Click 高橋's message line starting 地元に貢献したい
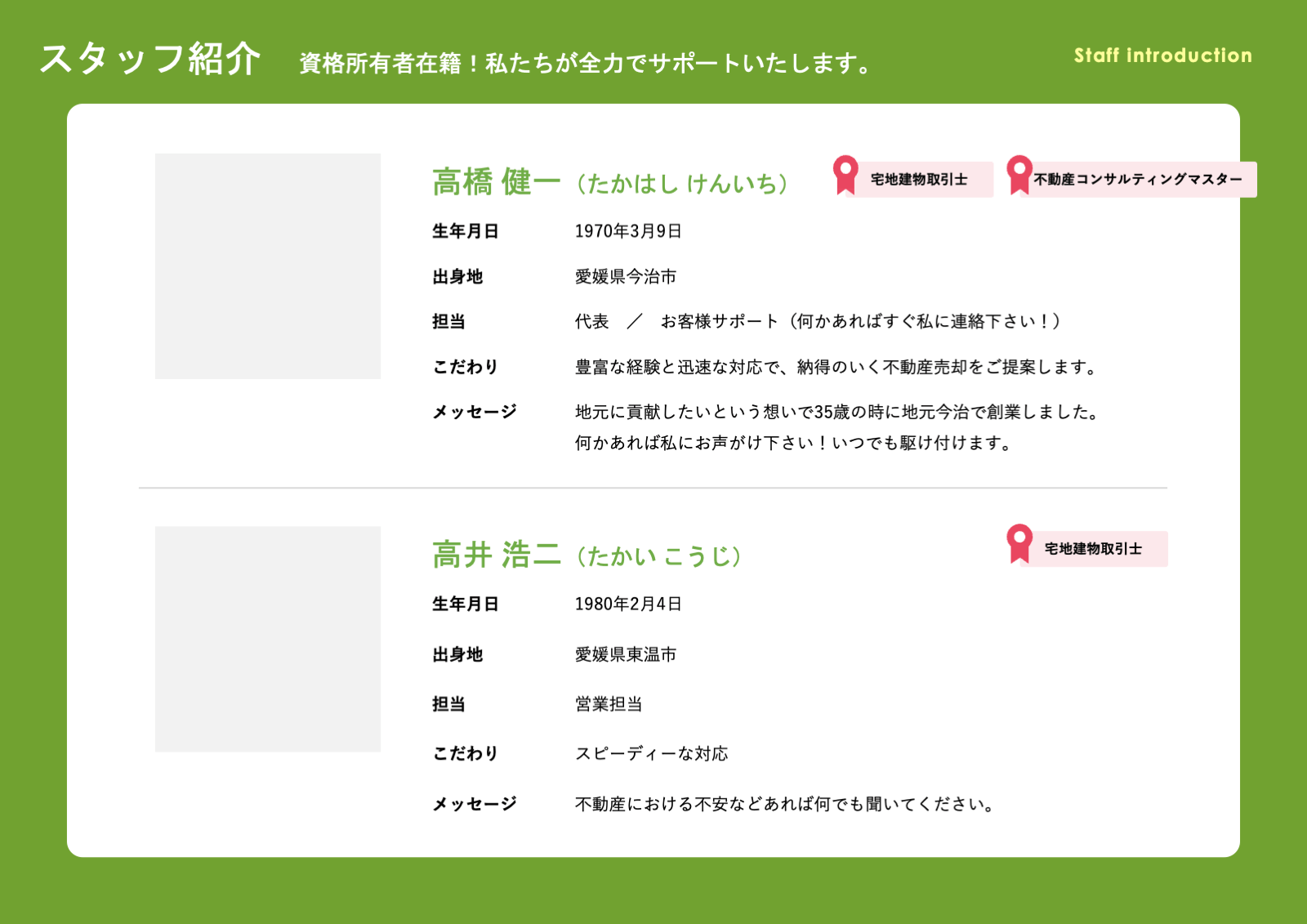This screenshot has height=924, width=1307. tap(836, 412)
